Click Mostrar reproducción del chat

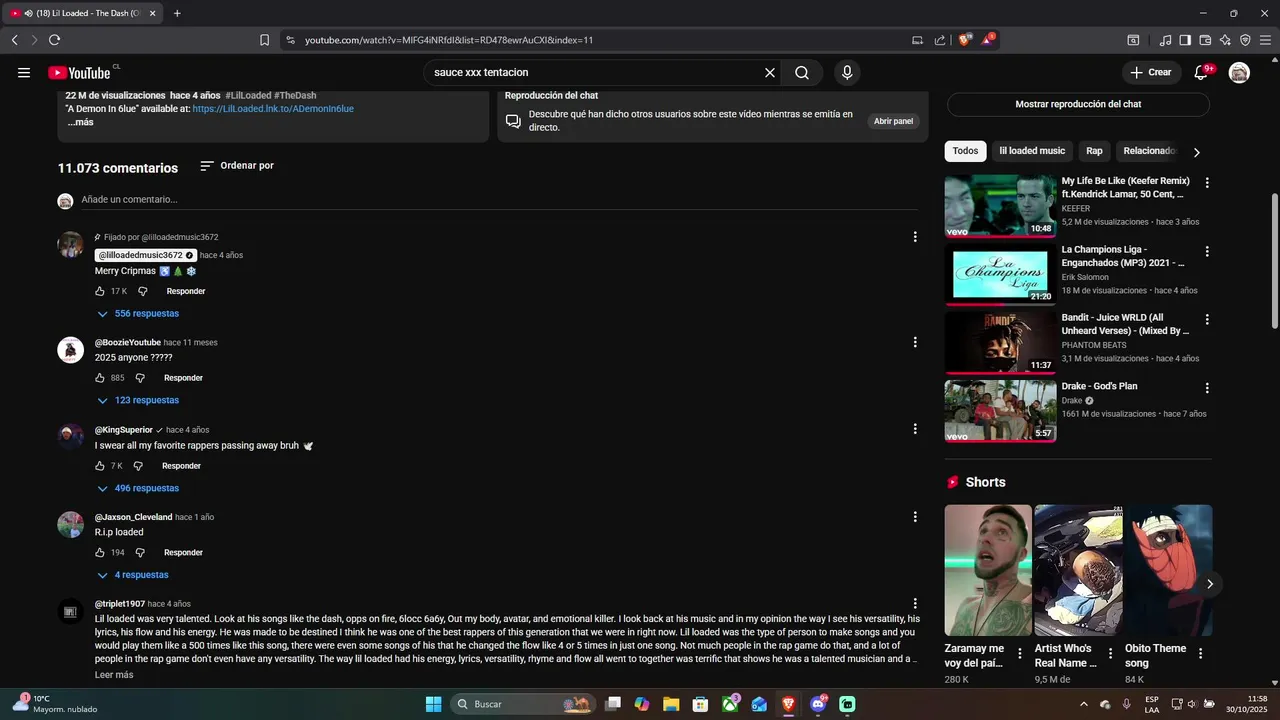coord(1078,104)
